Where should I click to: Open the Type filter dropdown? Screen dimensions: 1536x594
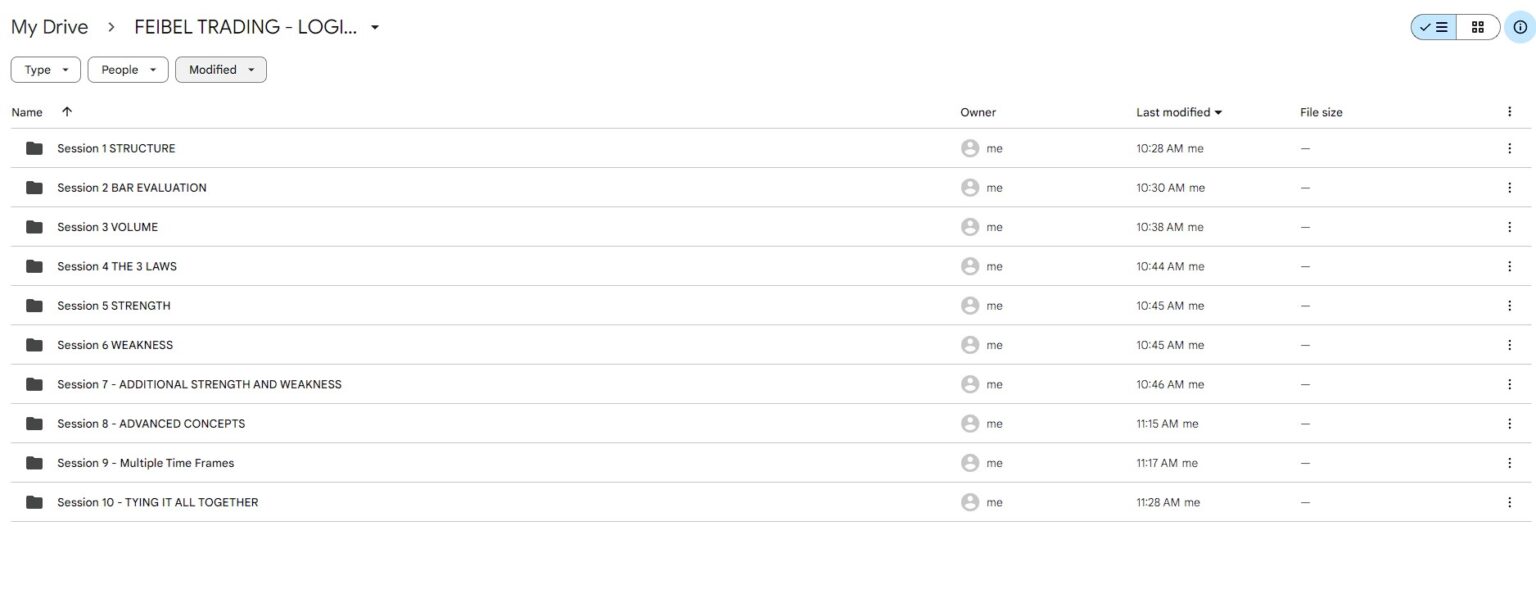(x=46, y=70)
